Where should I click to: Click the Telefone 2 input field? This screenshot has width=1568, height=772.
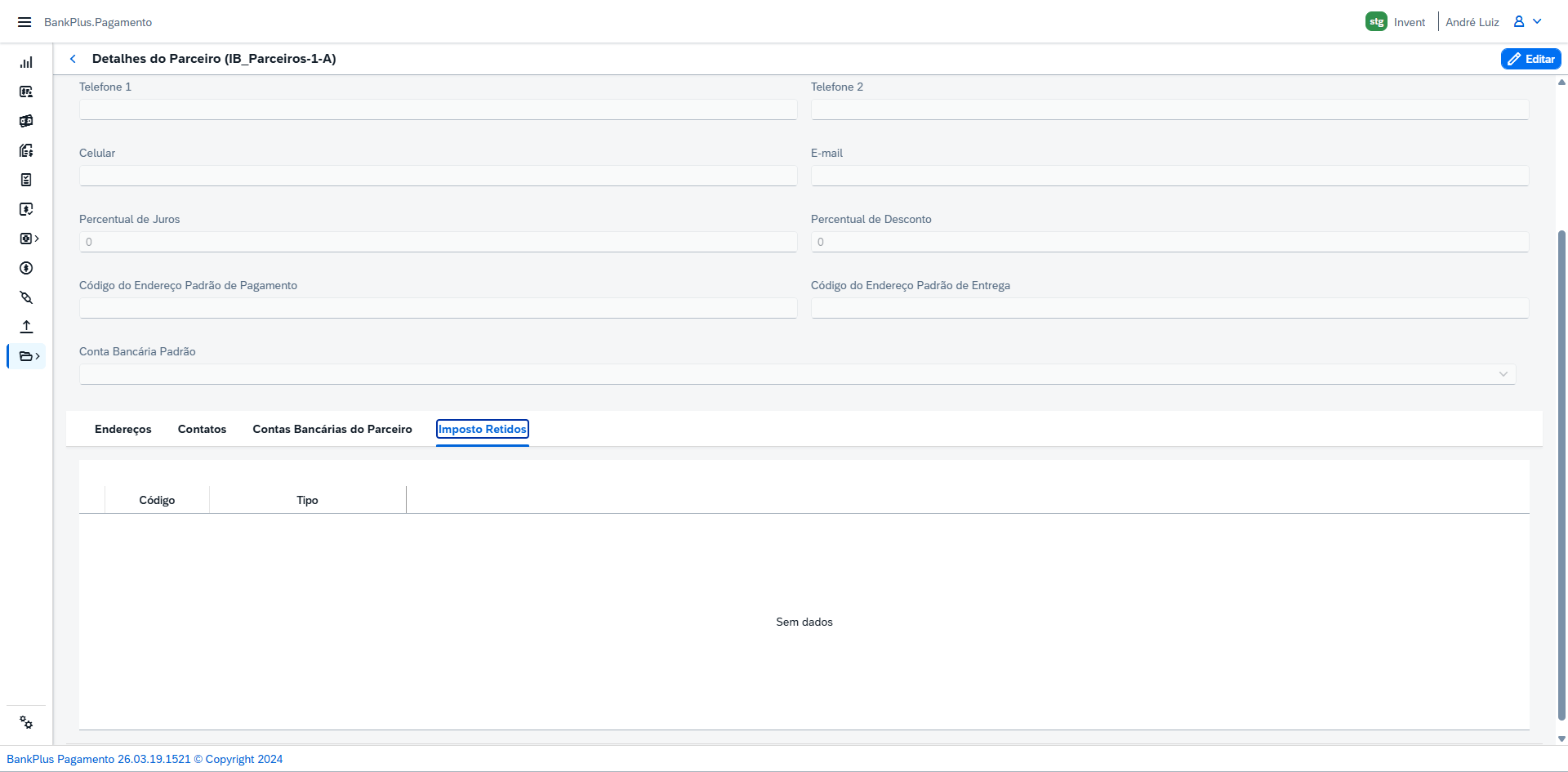click(x=1170, y=110)
